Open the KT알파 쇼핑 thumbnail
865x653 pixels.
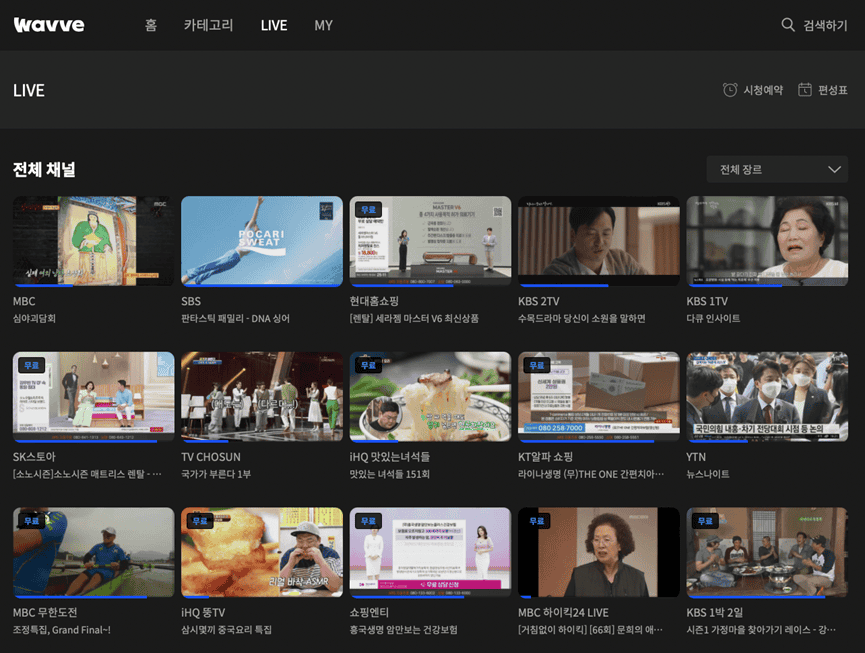coord(599,397)
